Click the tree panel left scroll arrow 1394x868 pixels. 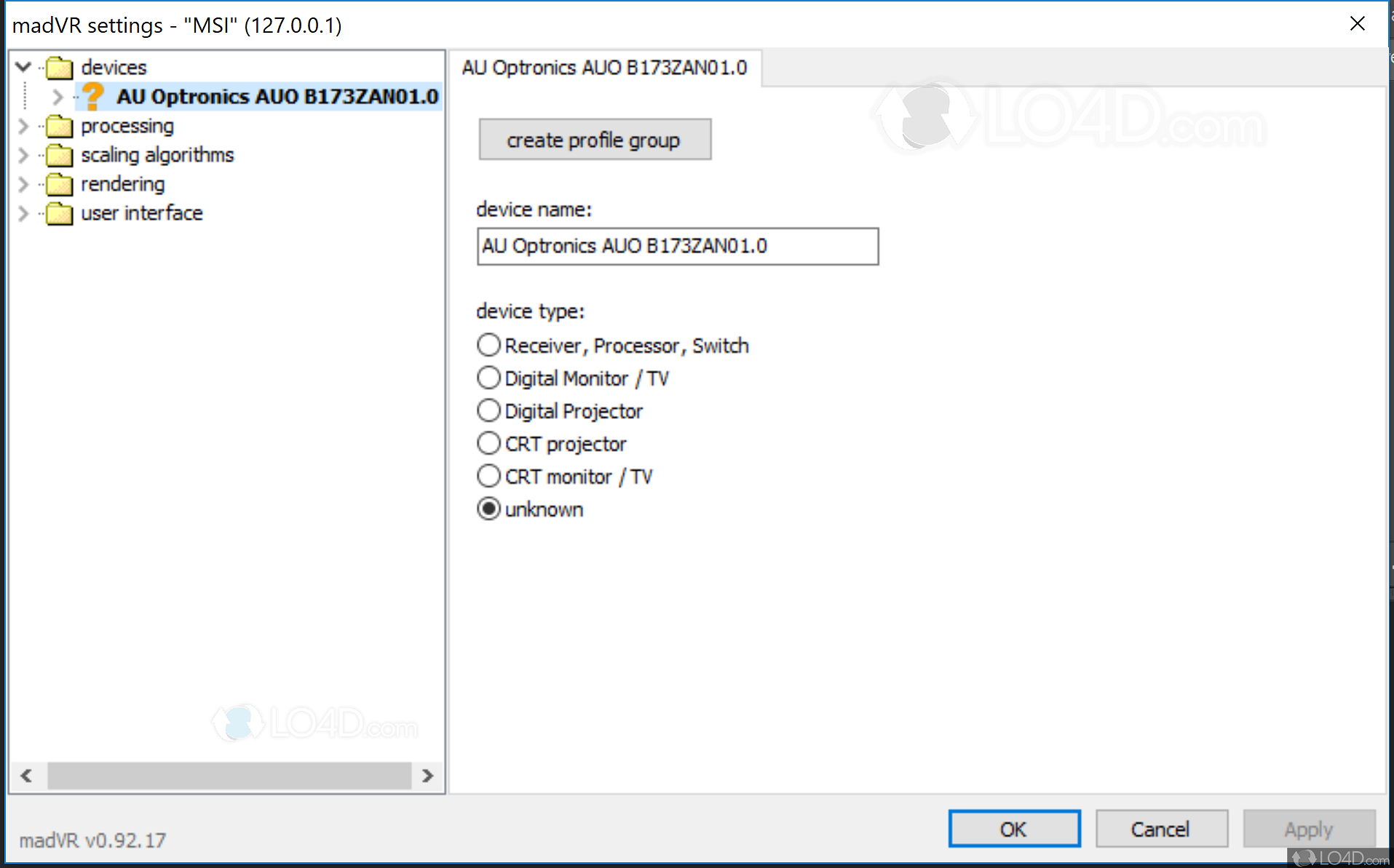point(27,776)
